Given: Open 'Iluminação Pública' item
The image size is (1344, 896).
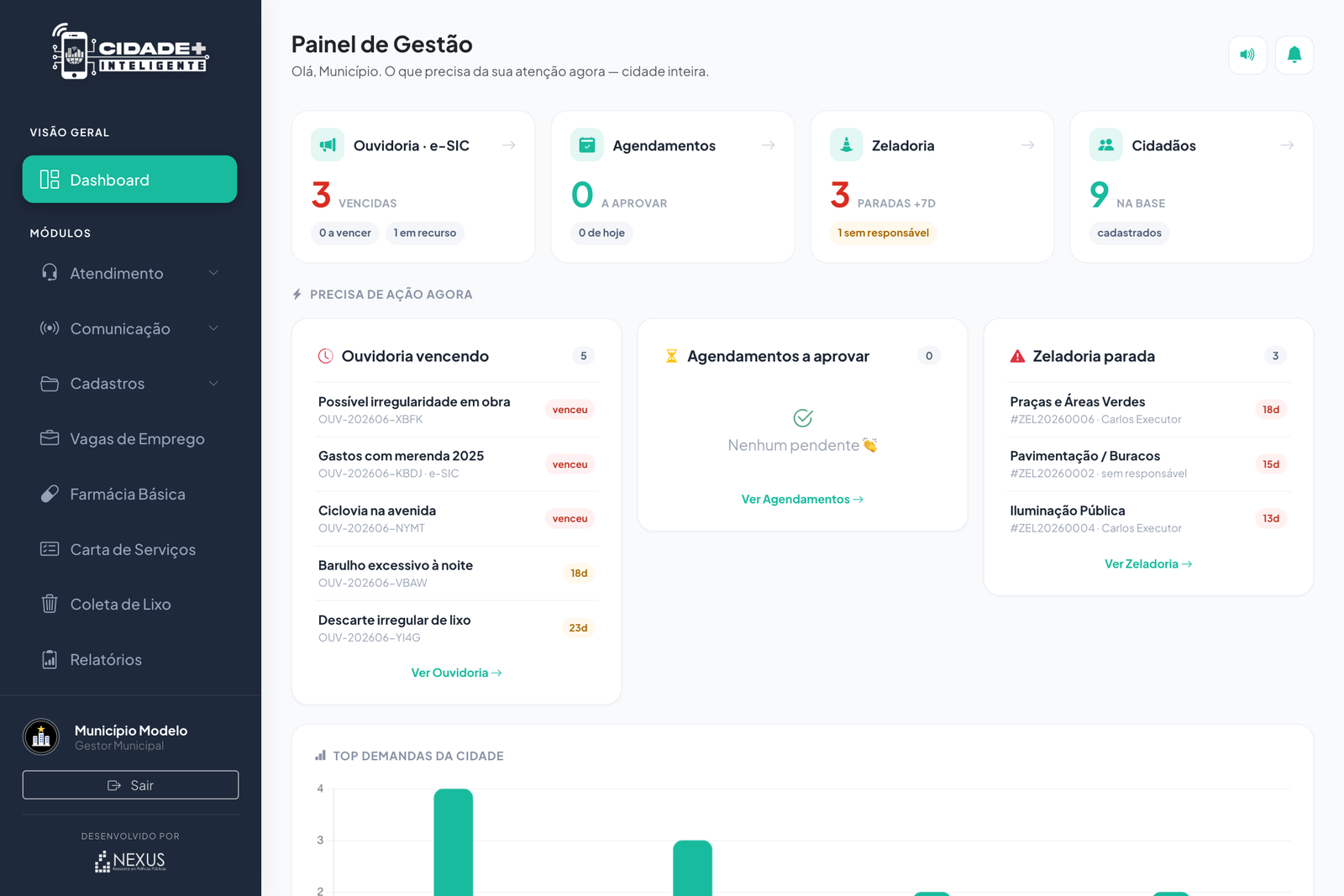Looking at the screenshot, I should tap(1148, 519).
